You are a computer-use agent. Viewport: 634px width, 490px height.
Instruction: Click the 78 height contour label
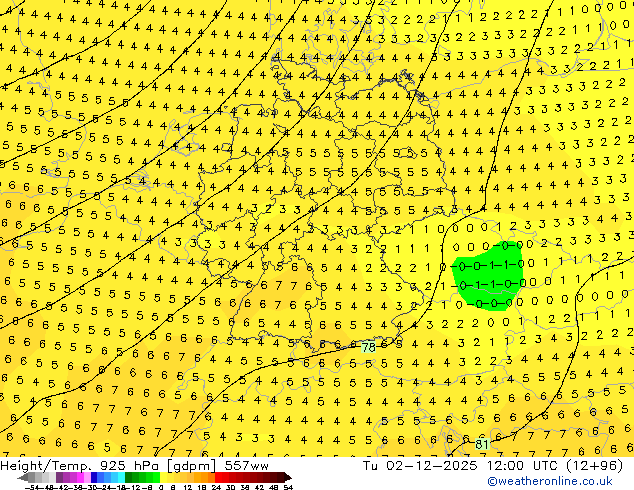(368, 347)
